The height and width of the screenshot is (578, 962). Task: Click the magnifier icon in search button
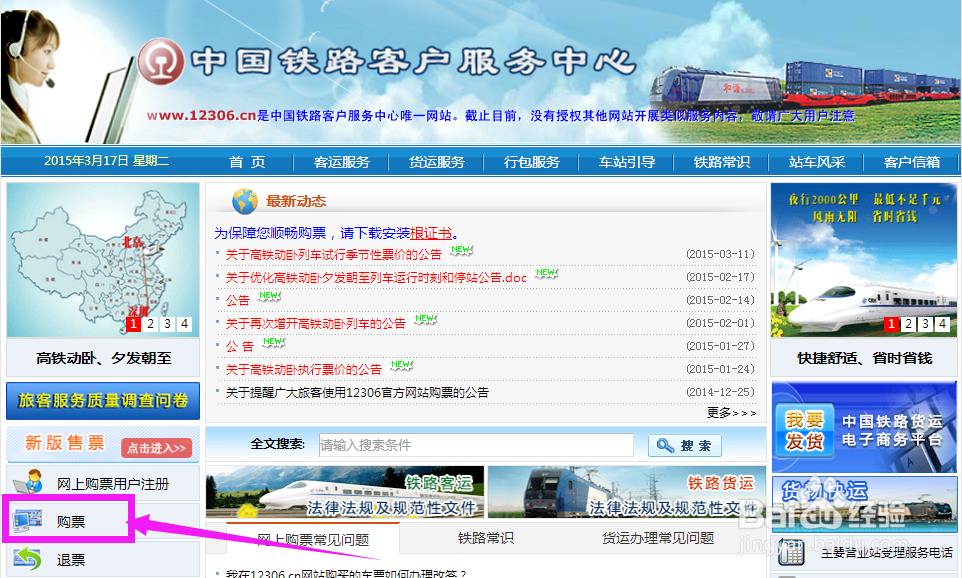coord(665,445)
